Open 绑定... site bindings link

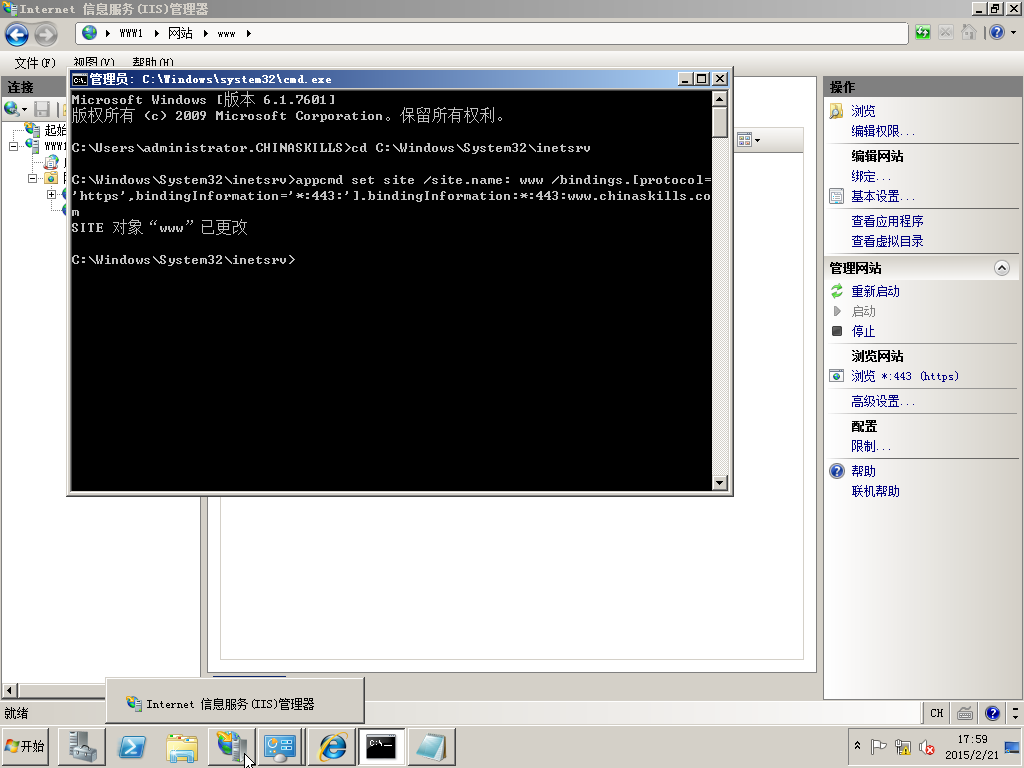tap(871, 176)
